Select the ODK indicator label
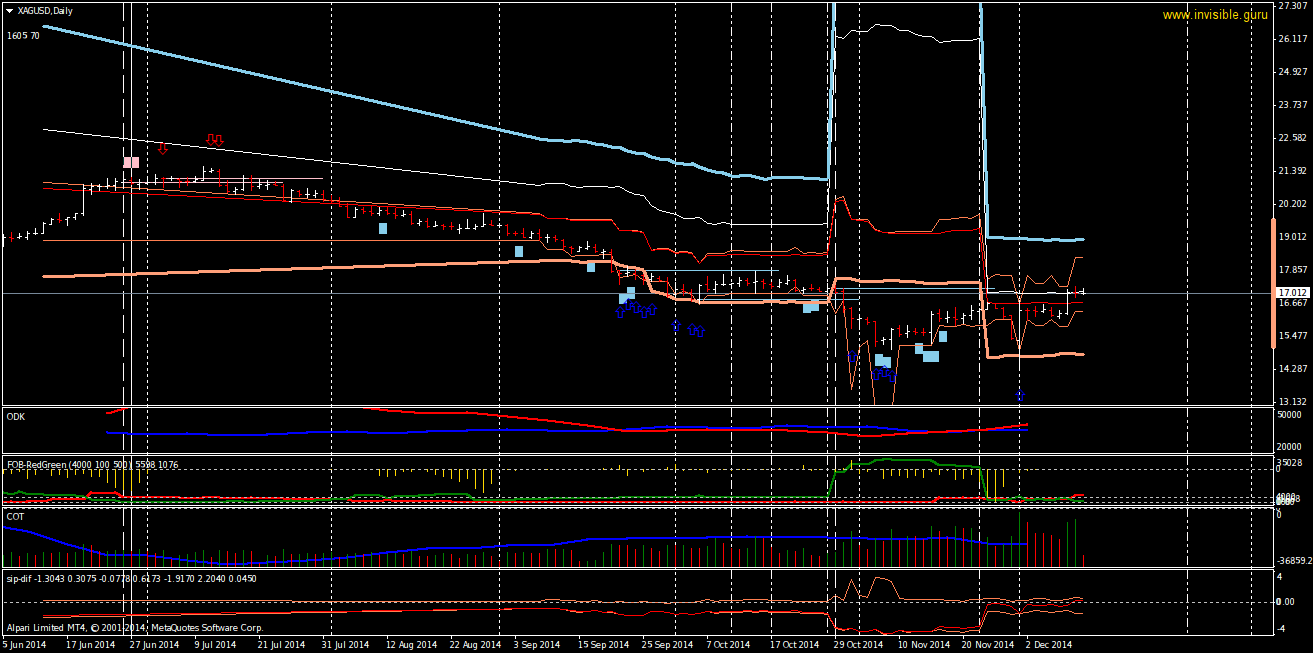Image resolution: width=1313 pixels, height=653 pixels. point(16,415)
